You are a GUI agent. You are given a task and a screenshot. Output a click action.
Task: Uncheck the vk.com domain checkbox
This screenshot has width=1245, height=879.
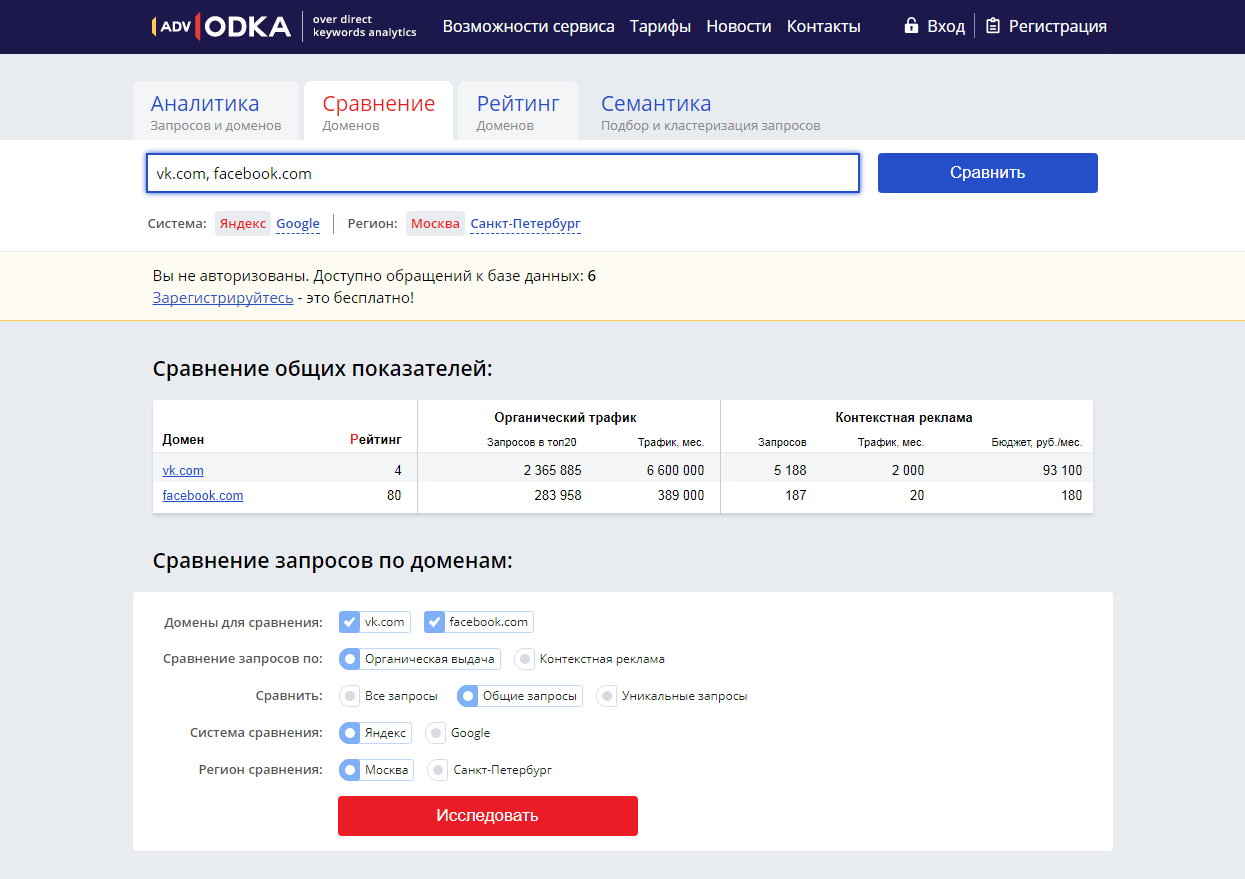click(x=351, y=621)
